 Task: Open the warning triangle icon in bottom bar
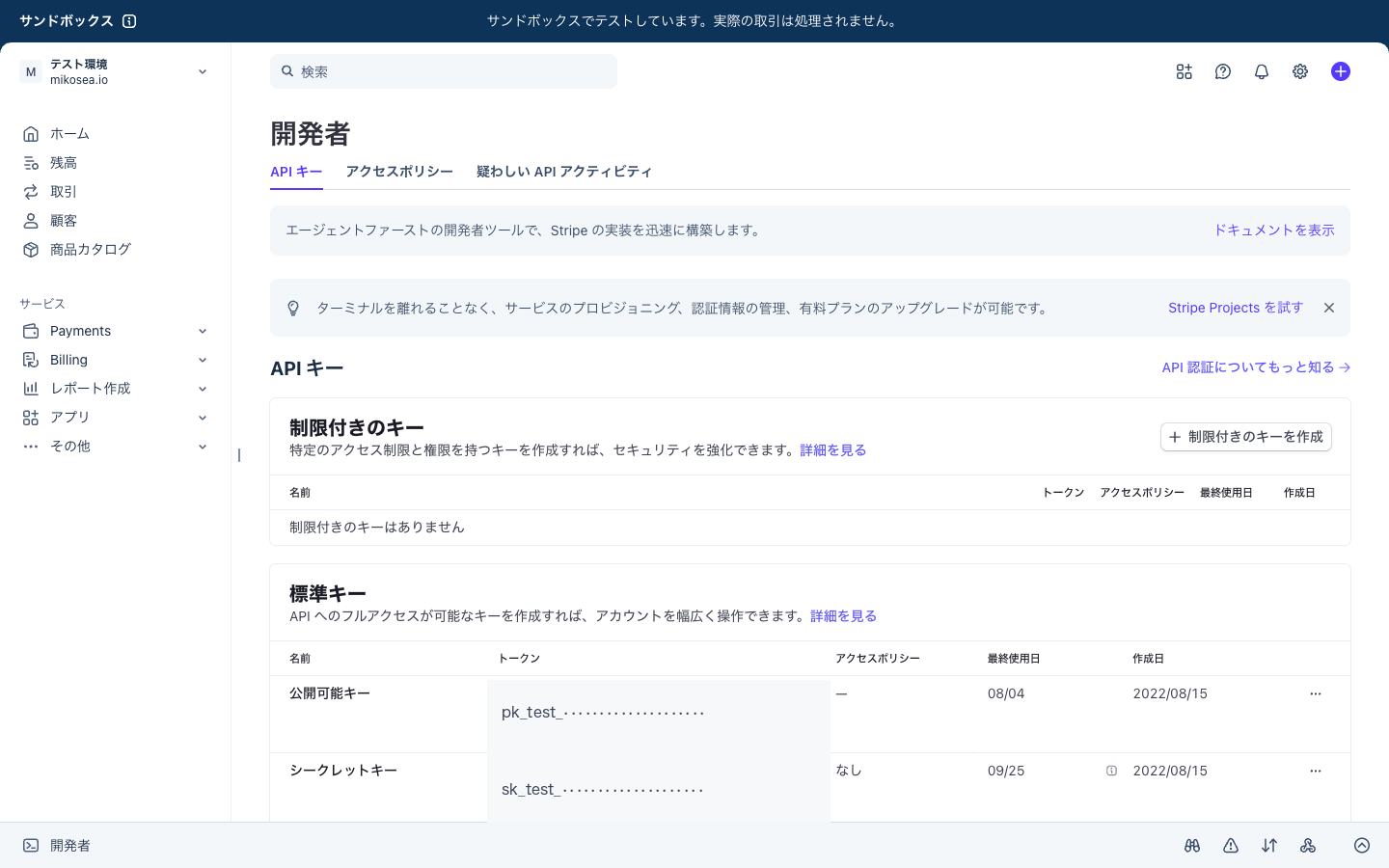tap(1231, 846)
